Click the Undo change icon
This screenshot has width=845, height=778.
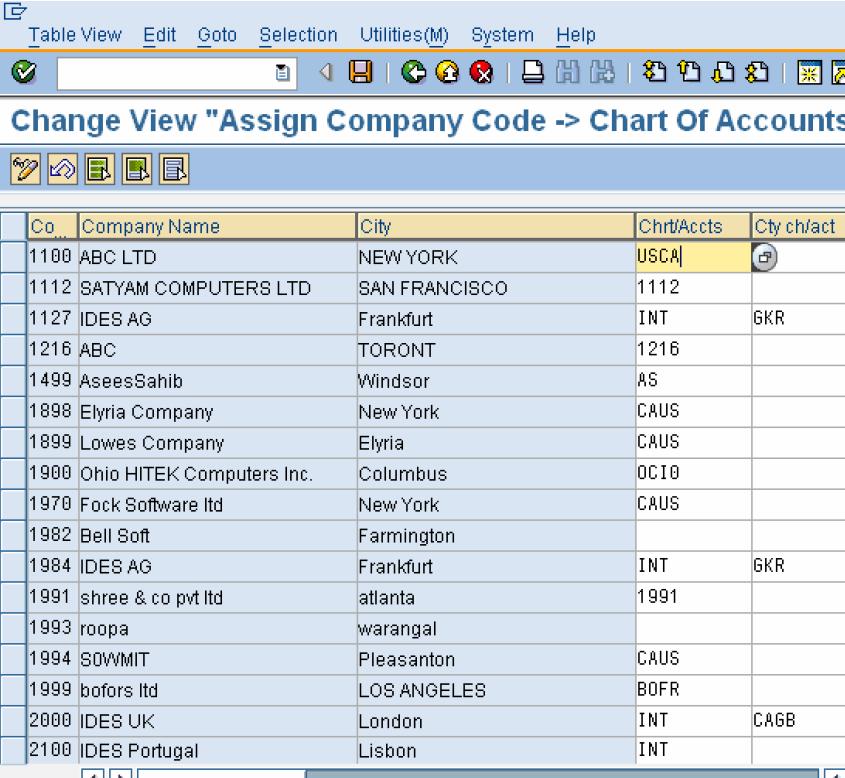click(63, 170)
